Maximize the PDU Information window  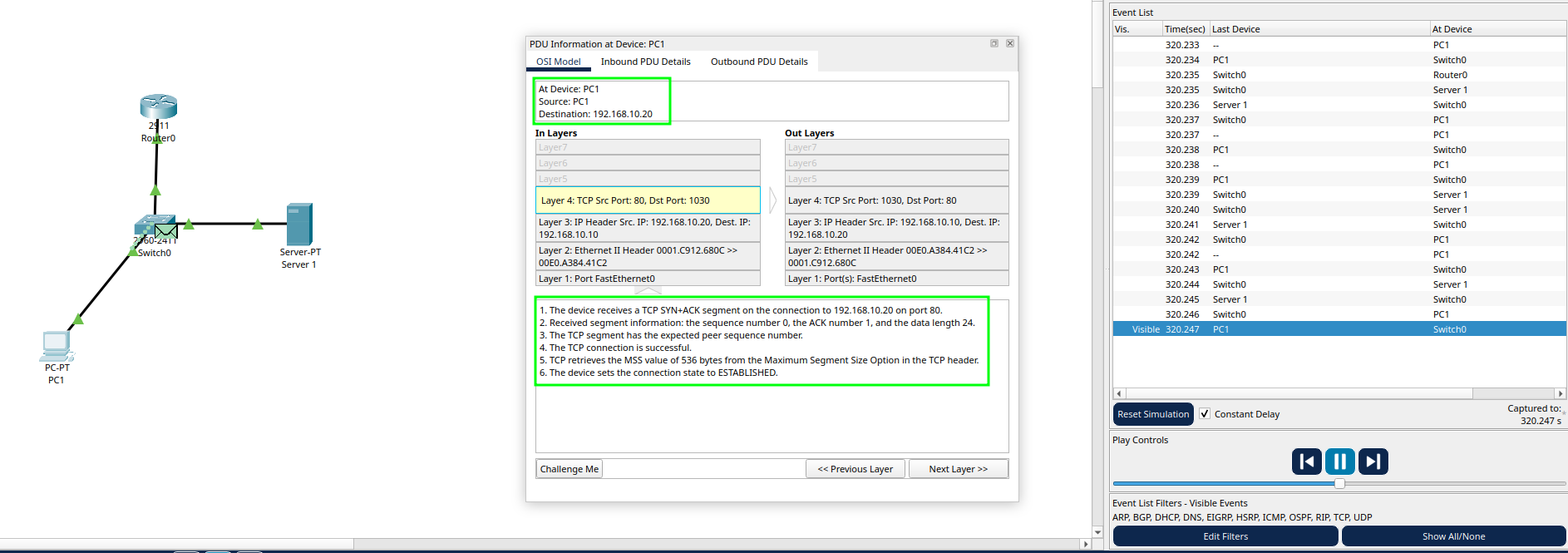[994, 43]
